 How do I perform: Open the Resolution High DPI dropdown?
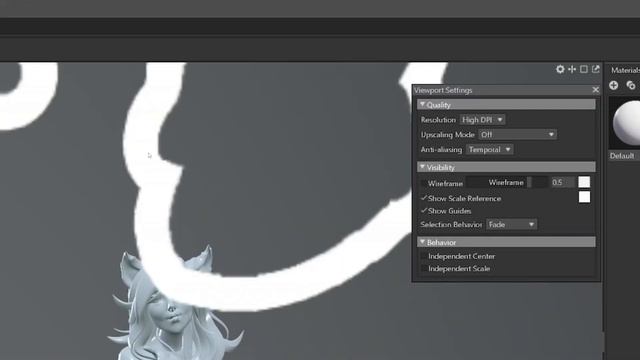tap(482, 120)
